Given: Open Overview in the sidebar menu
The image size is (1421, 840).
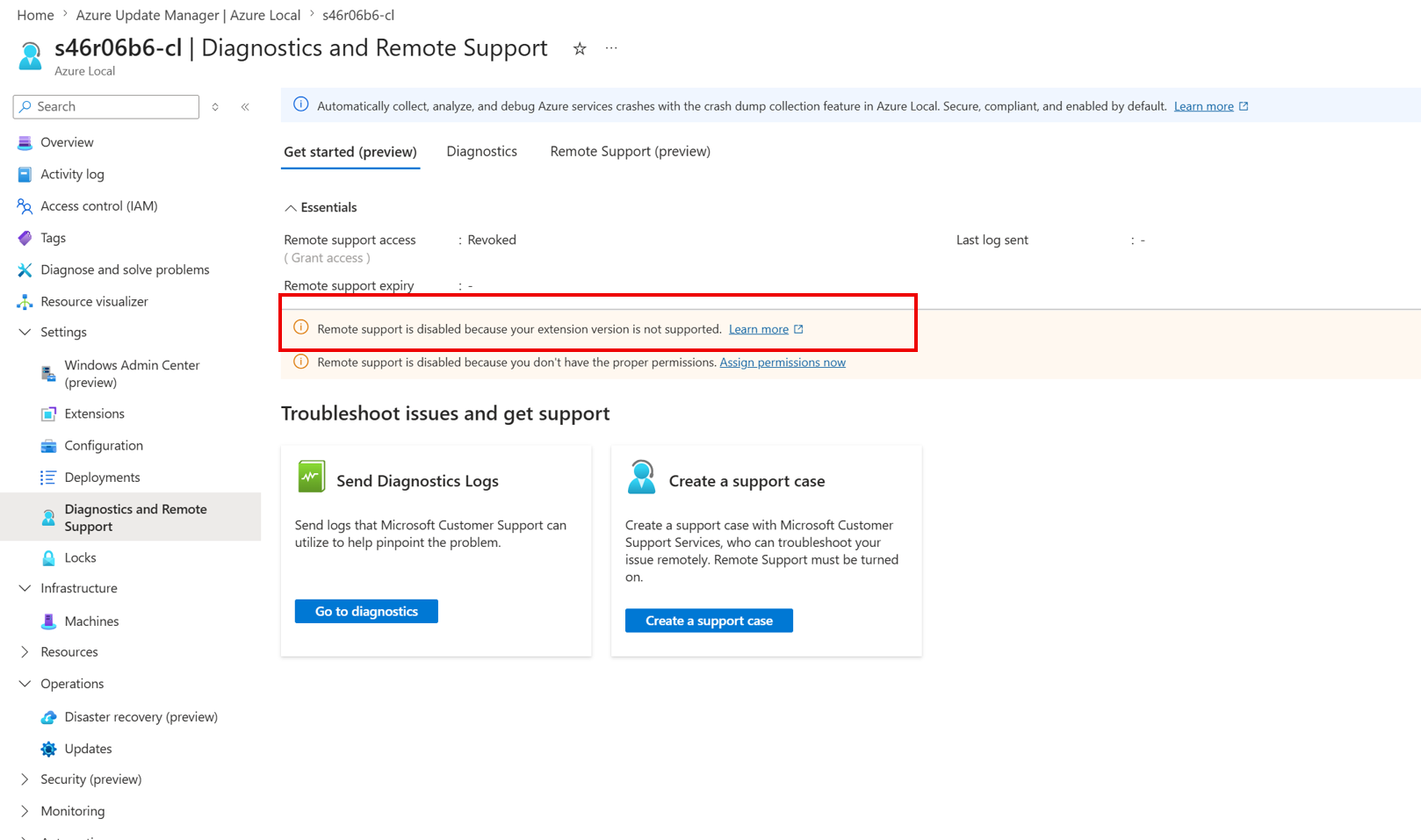Looking at the screenshot, I should click(x=67, y=142).
